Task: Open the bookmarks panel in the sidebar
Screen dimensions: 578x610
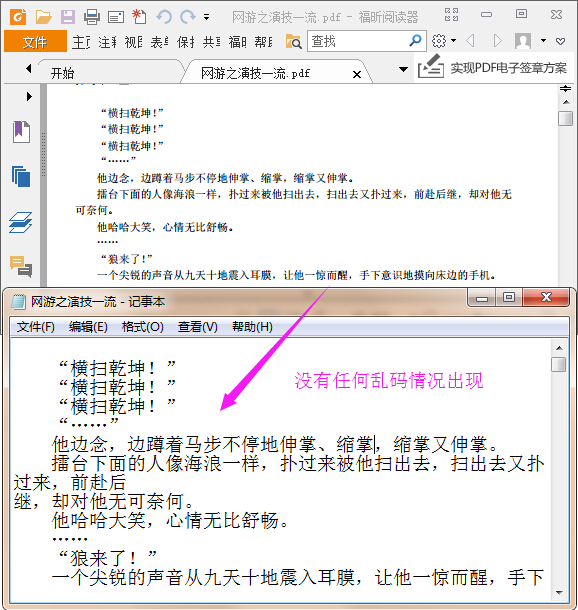Action: pyautogui.click(x=21, y=132)
